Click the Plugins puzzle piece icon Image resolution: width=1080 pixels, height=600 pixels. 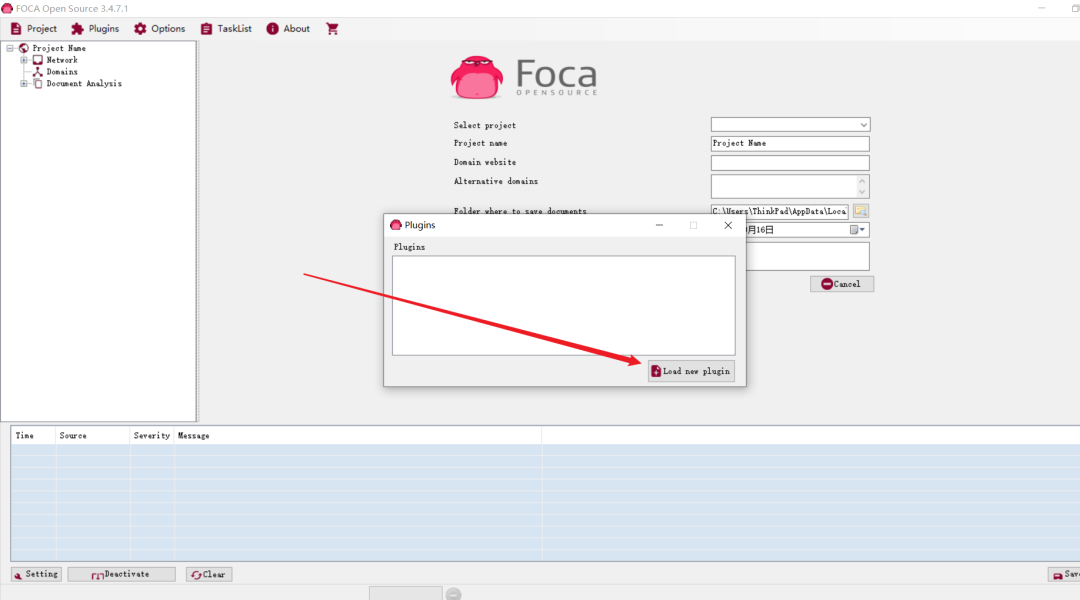77,29
